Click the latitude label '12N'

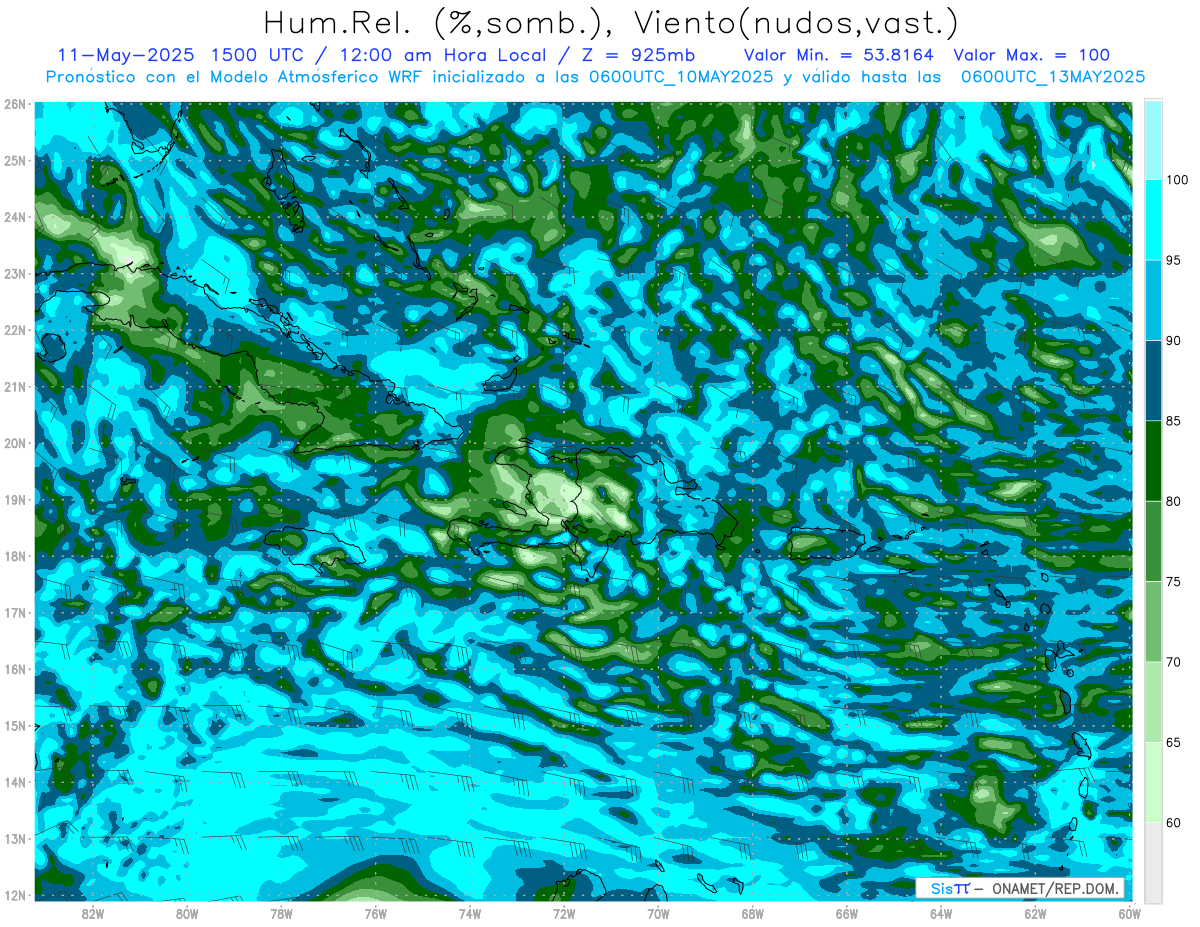point(15,895)
